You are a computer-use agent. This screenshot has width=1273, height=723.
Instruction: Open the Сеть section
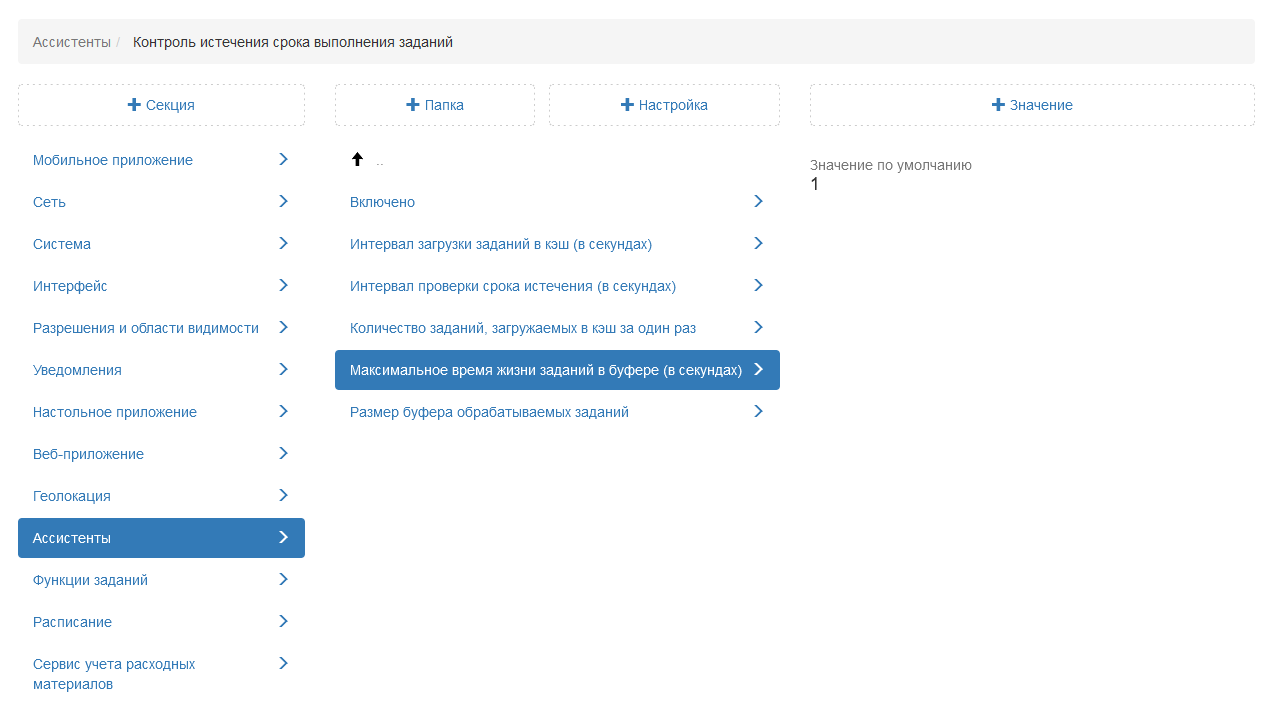pyautogui.click(x=49, y=202)
